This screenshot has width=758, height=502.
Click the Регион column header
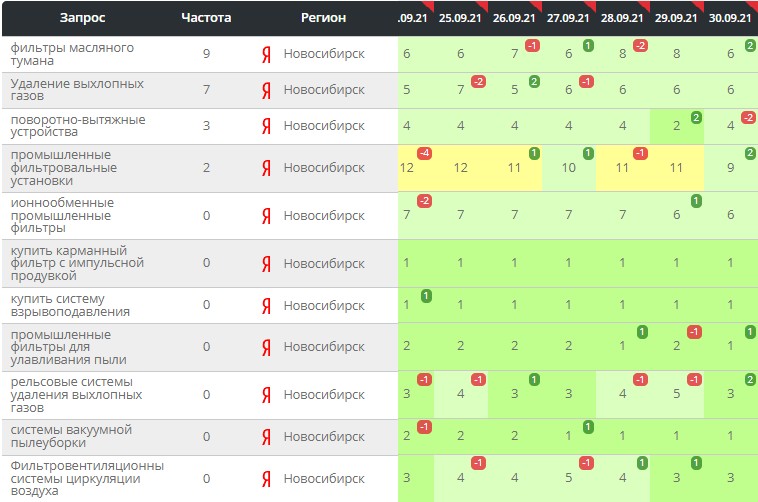coord(323,18)
